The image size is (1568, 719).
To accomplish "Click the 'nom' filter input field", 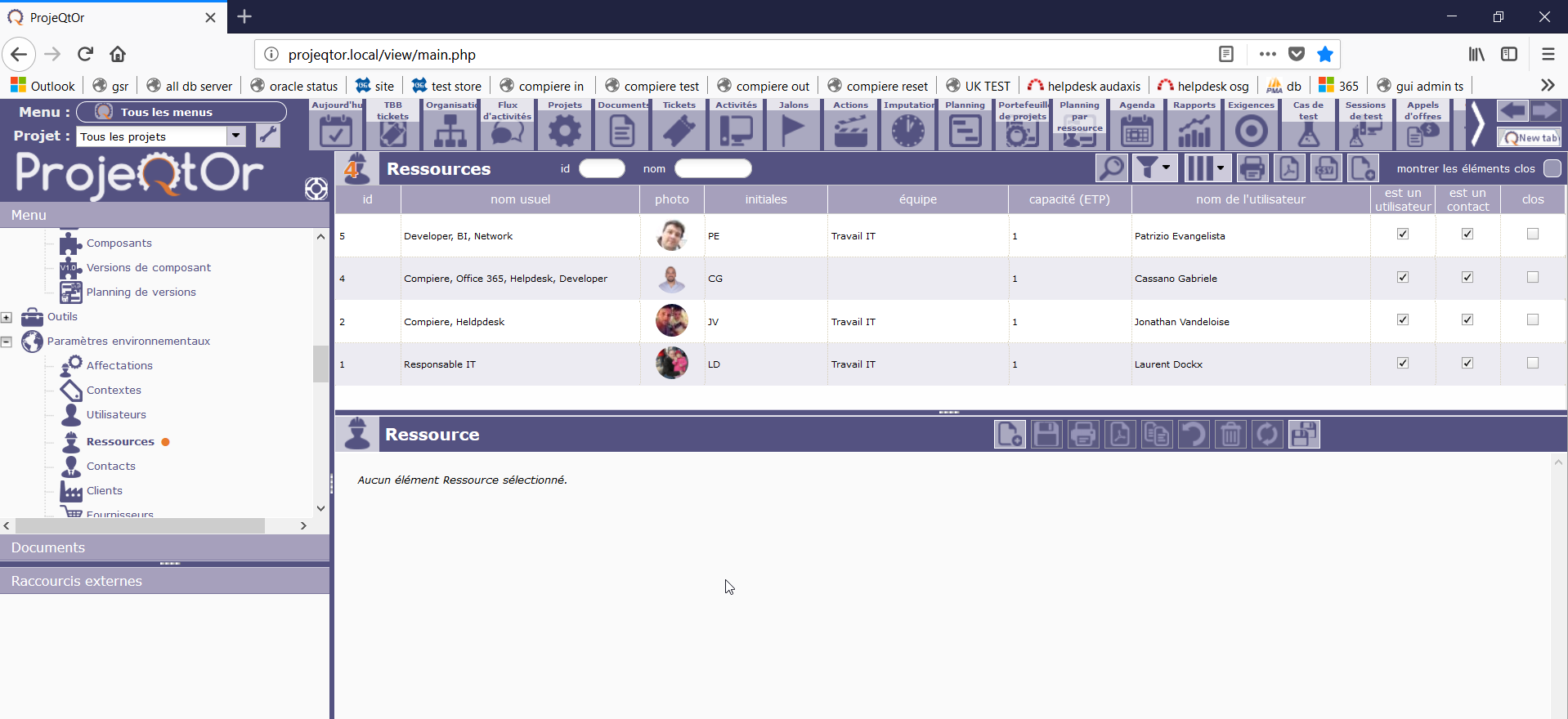I will coord(712,169).
